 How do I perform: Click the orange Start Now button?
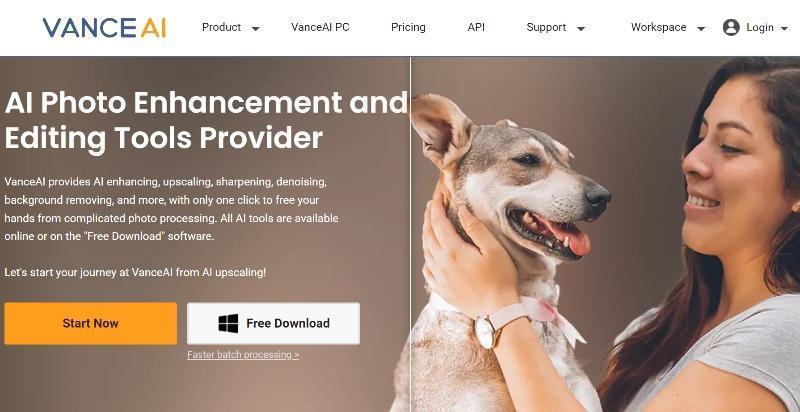point(91,323)
